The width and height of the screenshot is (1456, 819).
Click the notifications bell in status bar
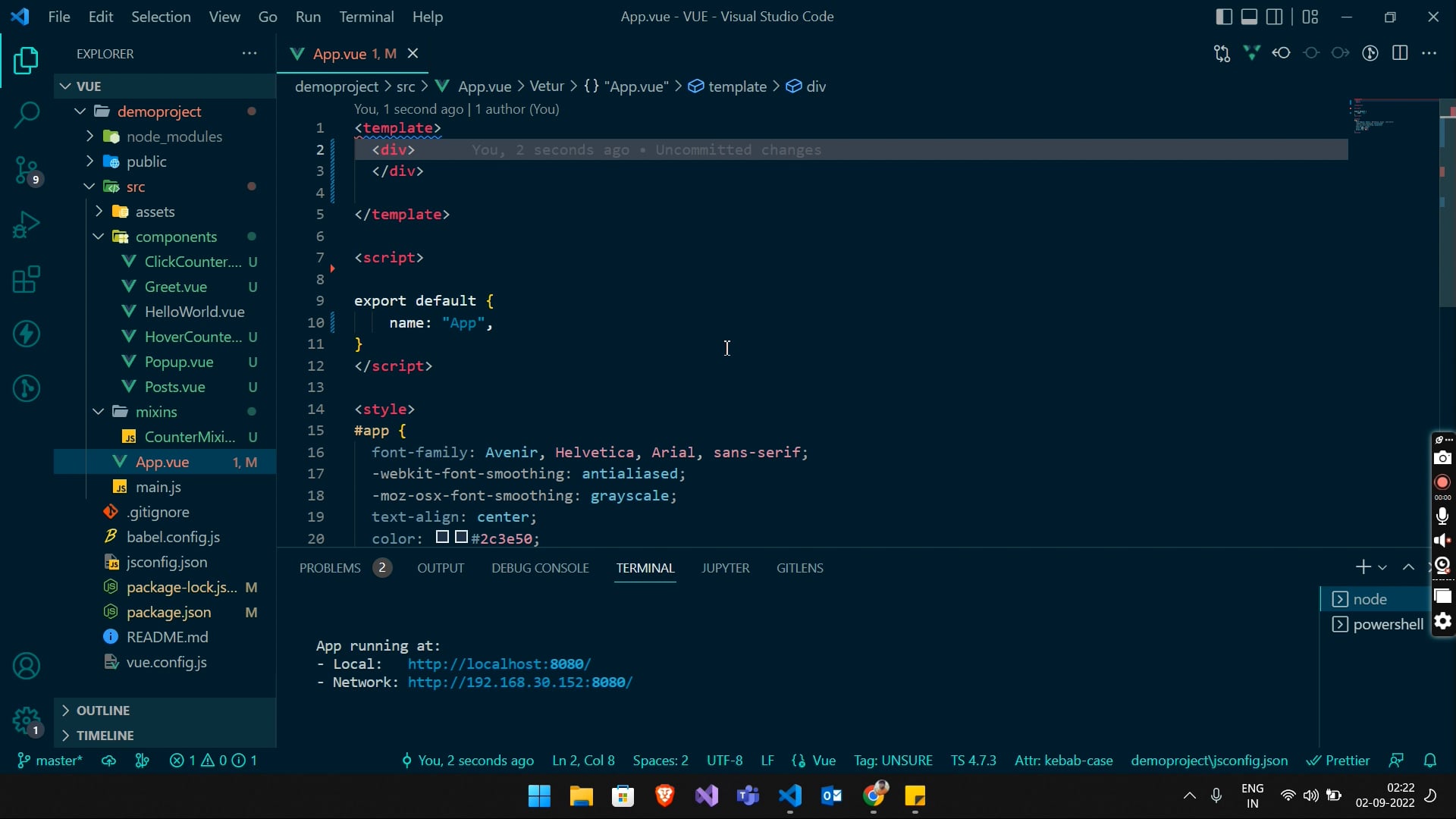(1430, 761)
